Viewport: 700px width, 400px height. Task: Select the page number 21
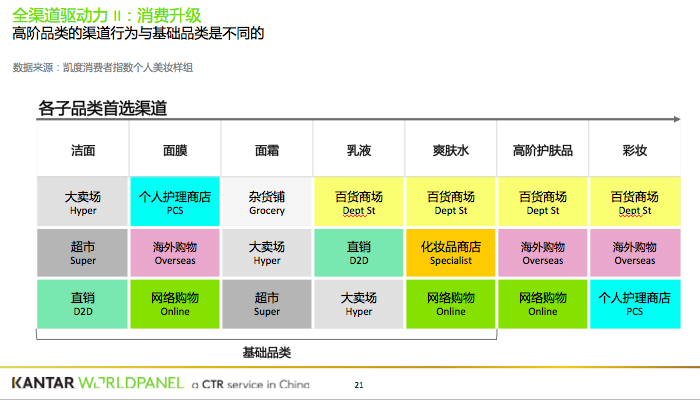(x=359, y=385)
